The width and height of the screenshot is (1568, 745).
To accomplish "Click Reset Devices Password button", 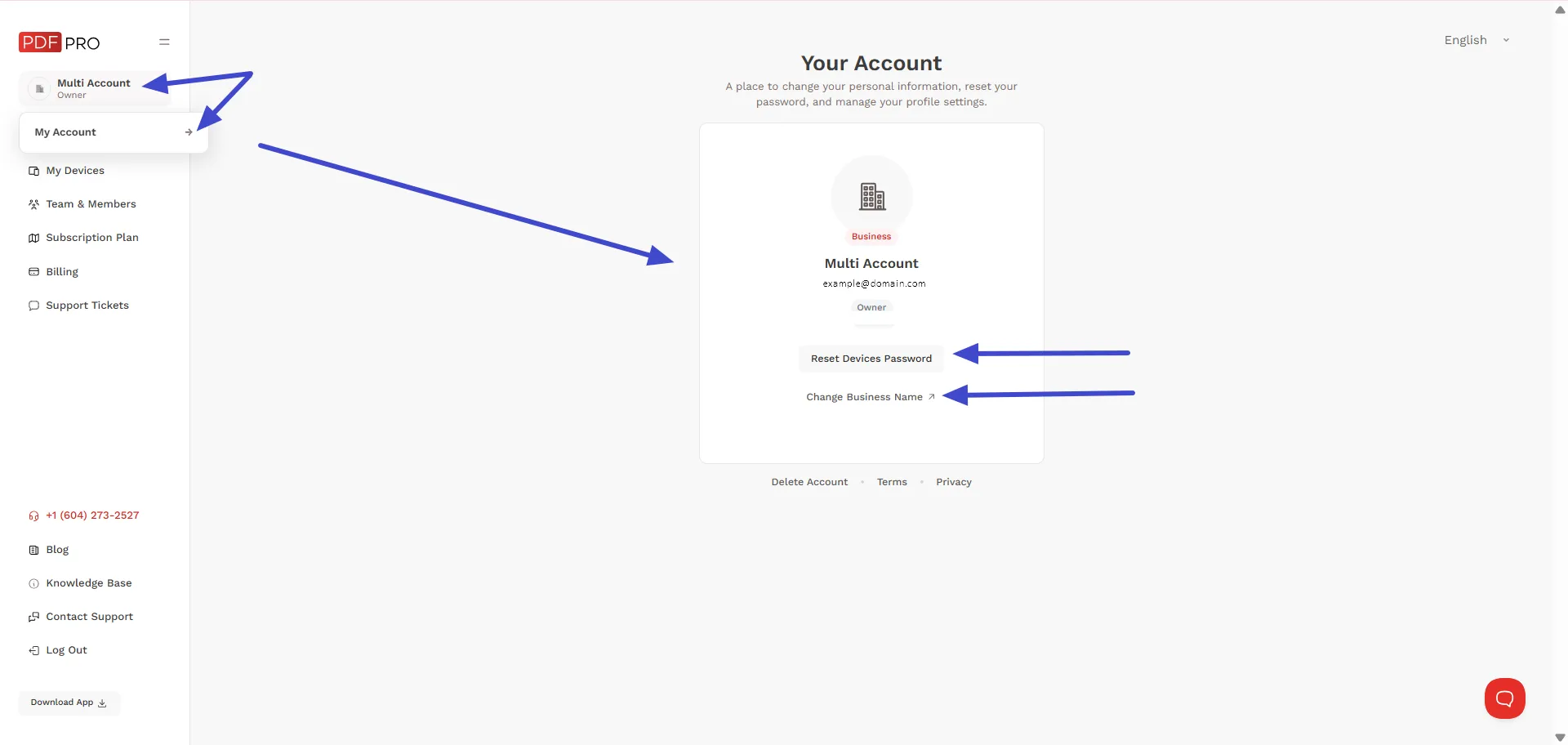I will coord(871,359).
